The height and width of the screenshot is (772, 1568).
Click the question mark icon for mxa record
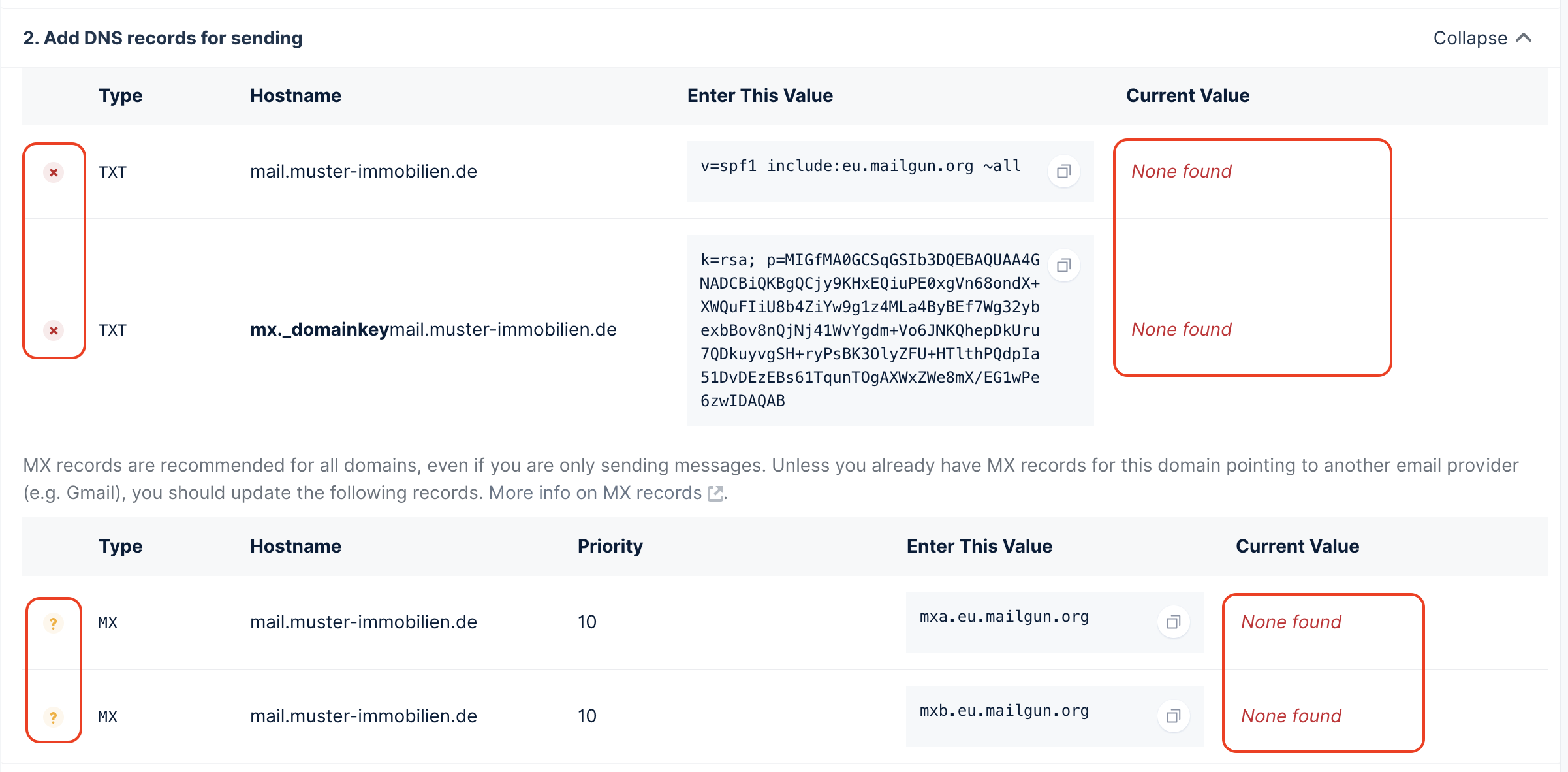coord(54,624)
